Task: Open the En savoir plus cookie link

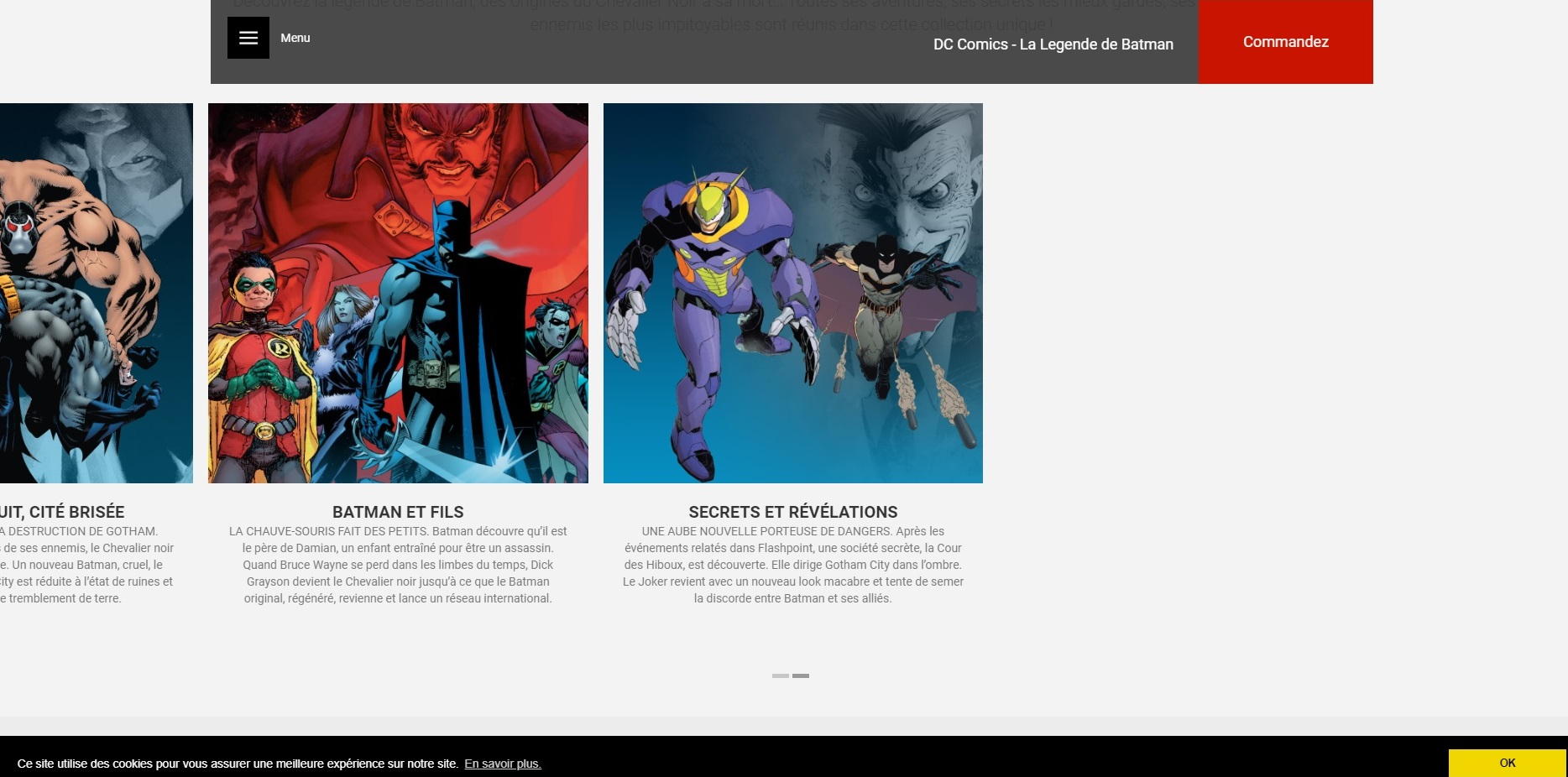Action: pos(502,764)
